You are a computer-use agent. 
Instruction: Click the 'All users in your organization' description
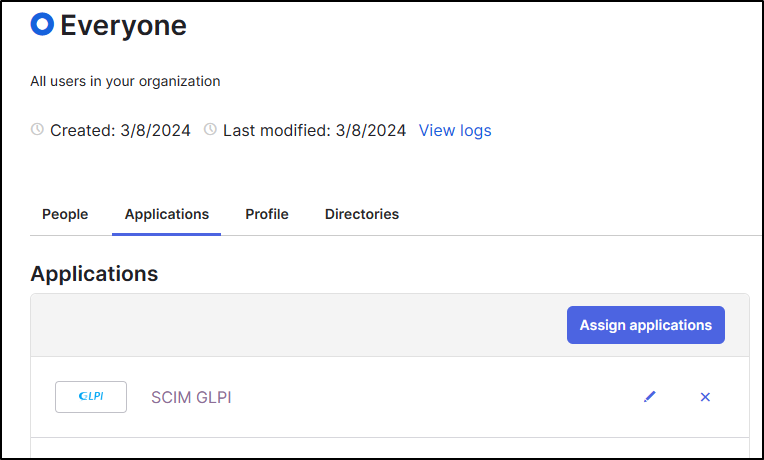(125, 81)
